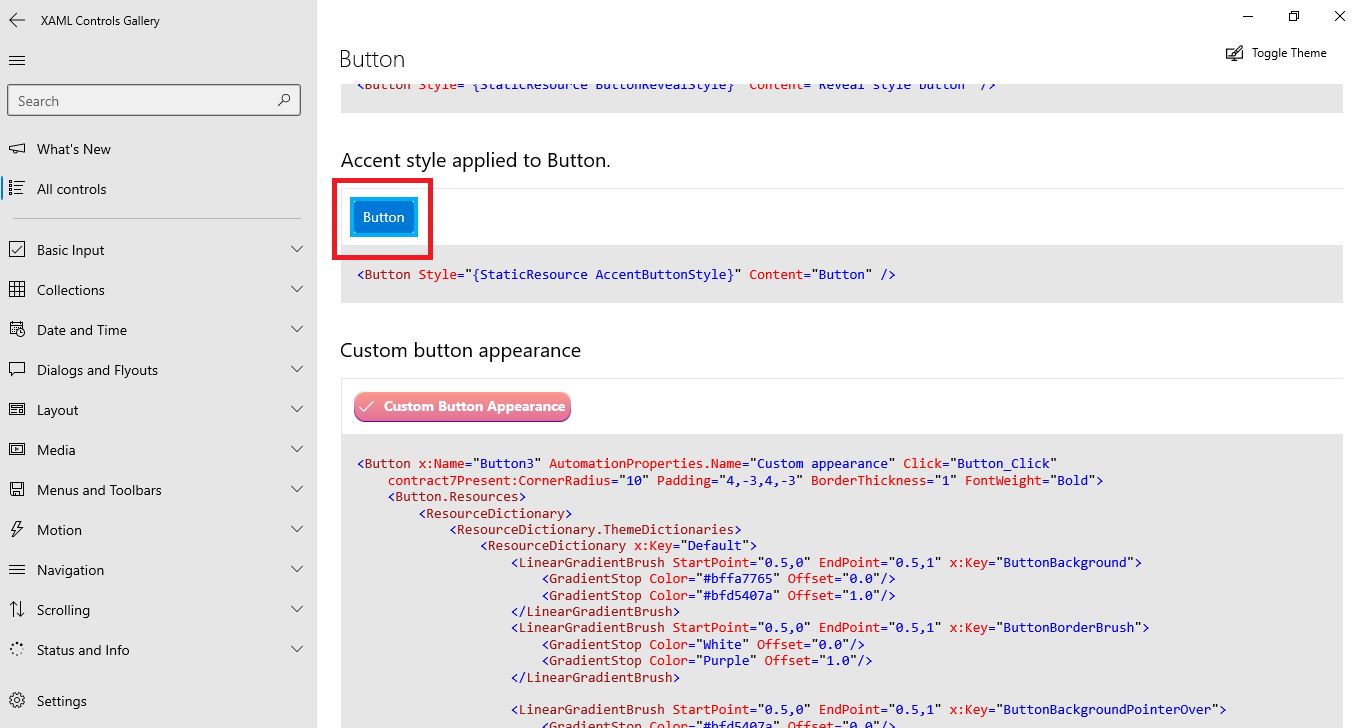
Task: Click the Date and Time calendar icon
Action: coord(17,329)
